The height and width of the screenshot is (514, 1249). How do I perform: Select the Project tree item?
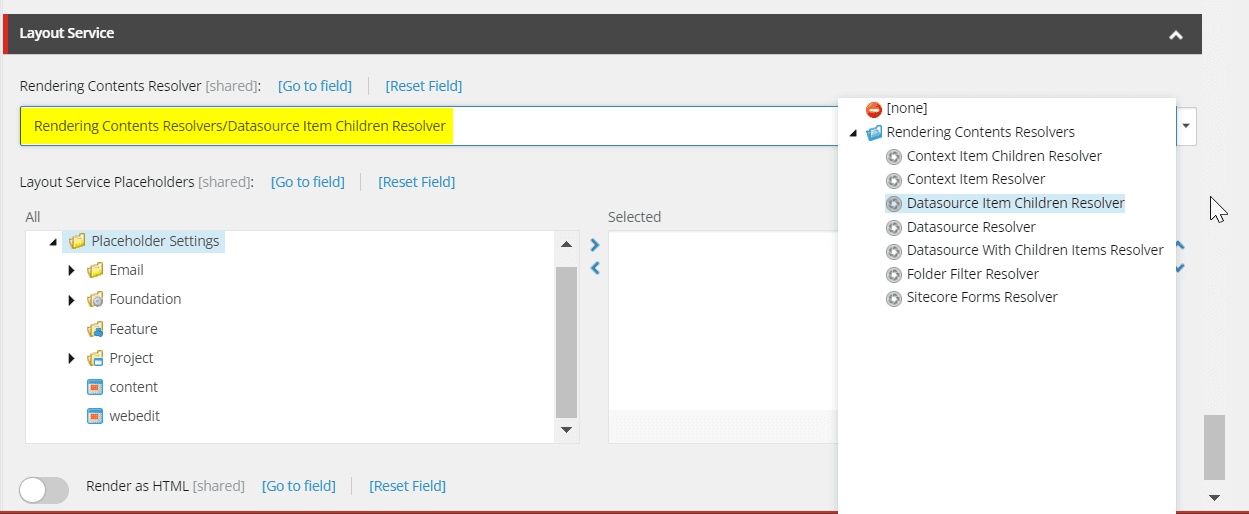(x=131, y=358)
